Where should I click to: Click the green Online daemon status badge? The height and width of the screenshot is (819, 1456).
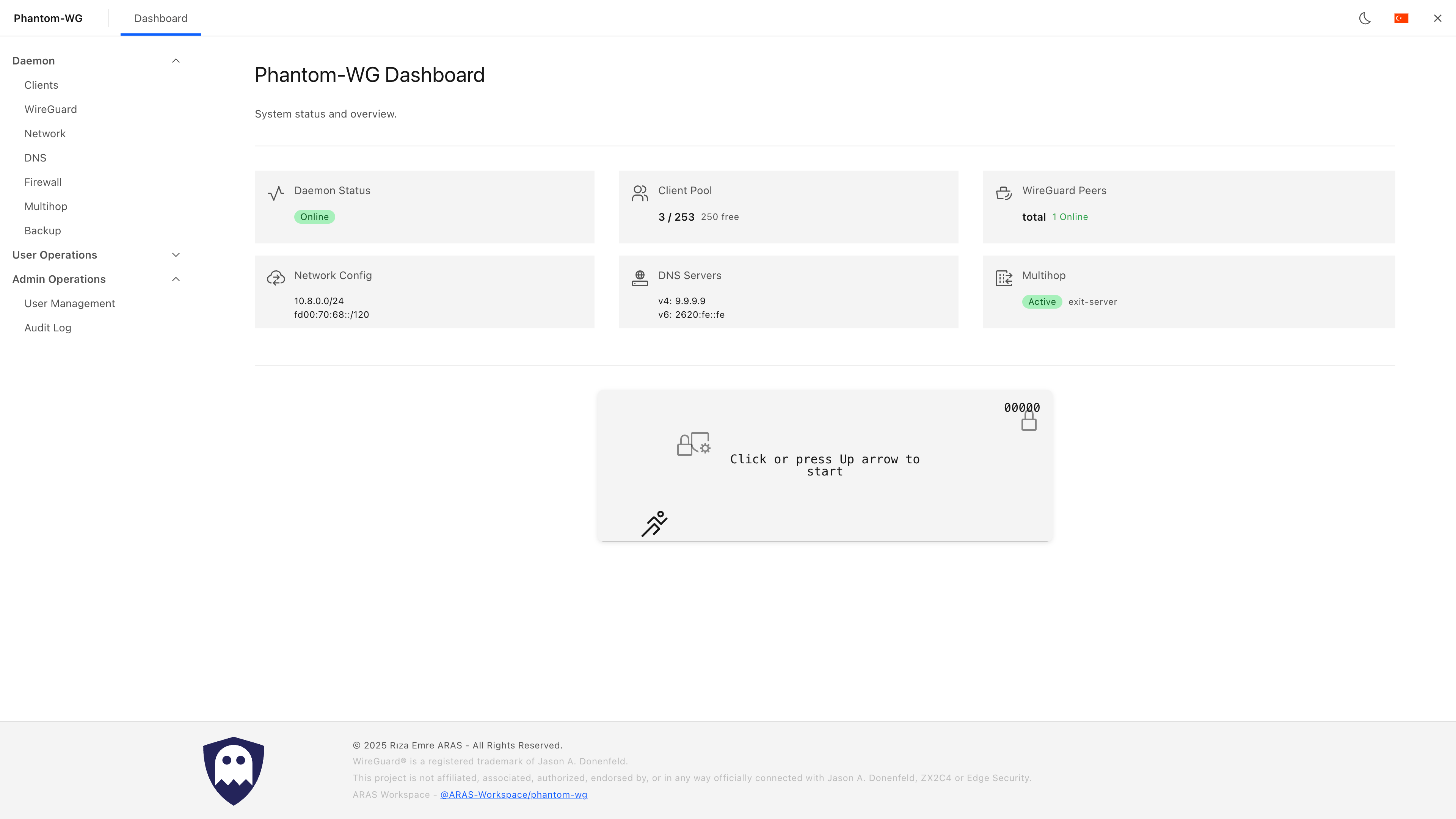314,217
